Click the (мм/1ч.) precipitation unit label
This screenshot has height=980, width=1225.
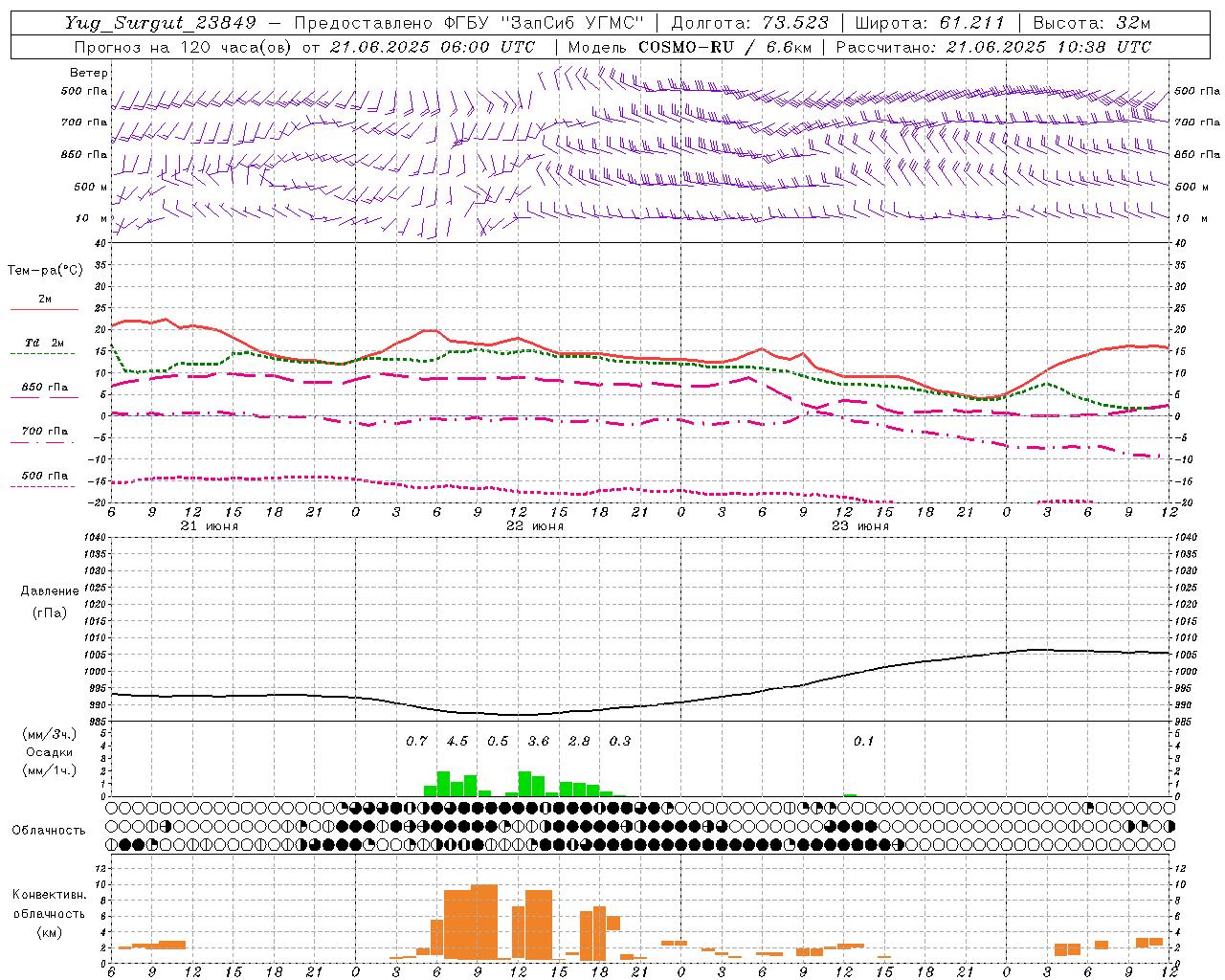click(51, 770)
